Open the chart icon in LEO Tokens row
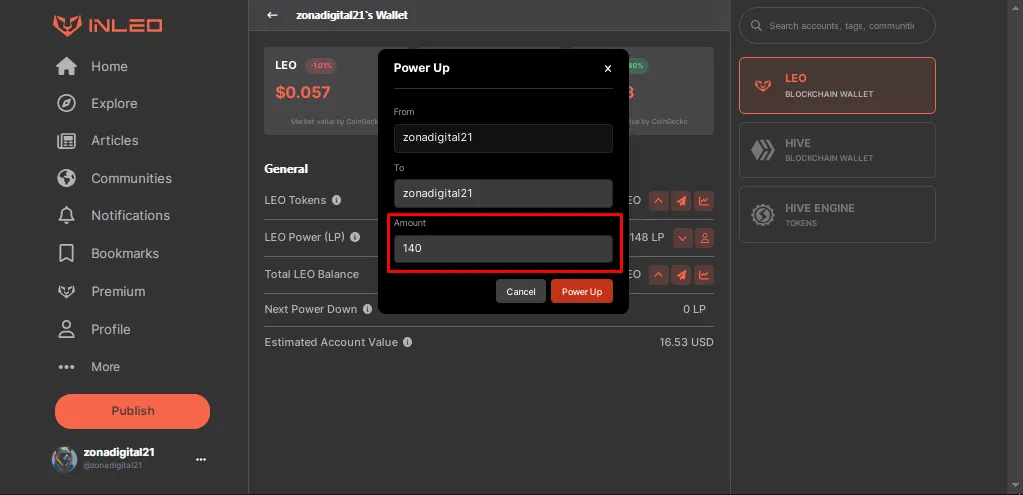The image size is (1023, 495). [x=704, y=201]
